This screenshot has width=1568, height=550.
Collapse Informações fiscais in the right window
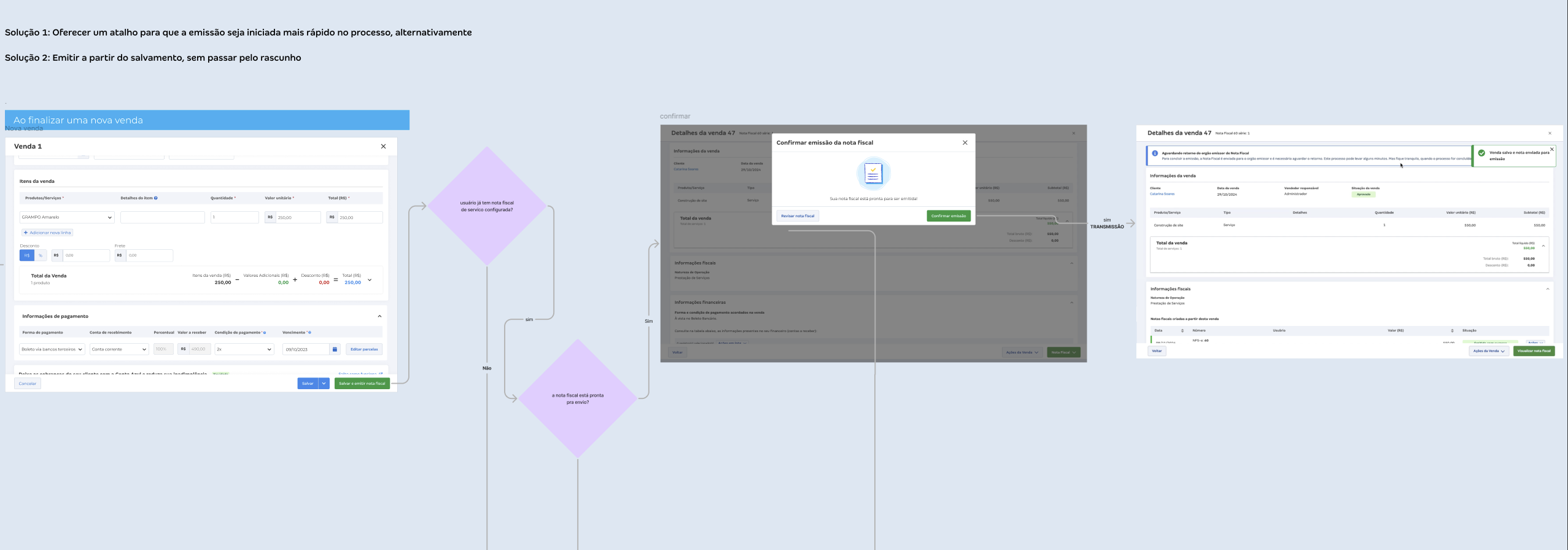(1548, 289)
